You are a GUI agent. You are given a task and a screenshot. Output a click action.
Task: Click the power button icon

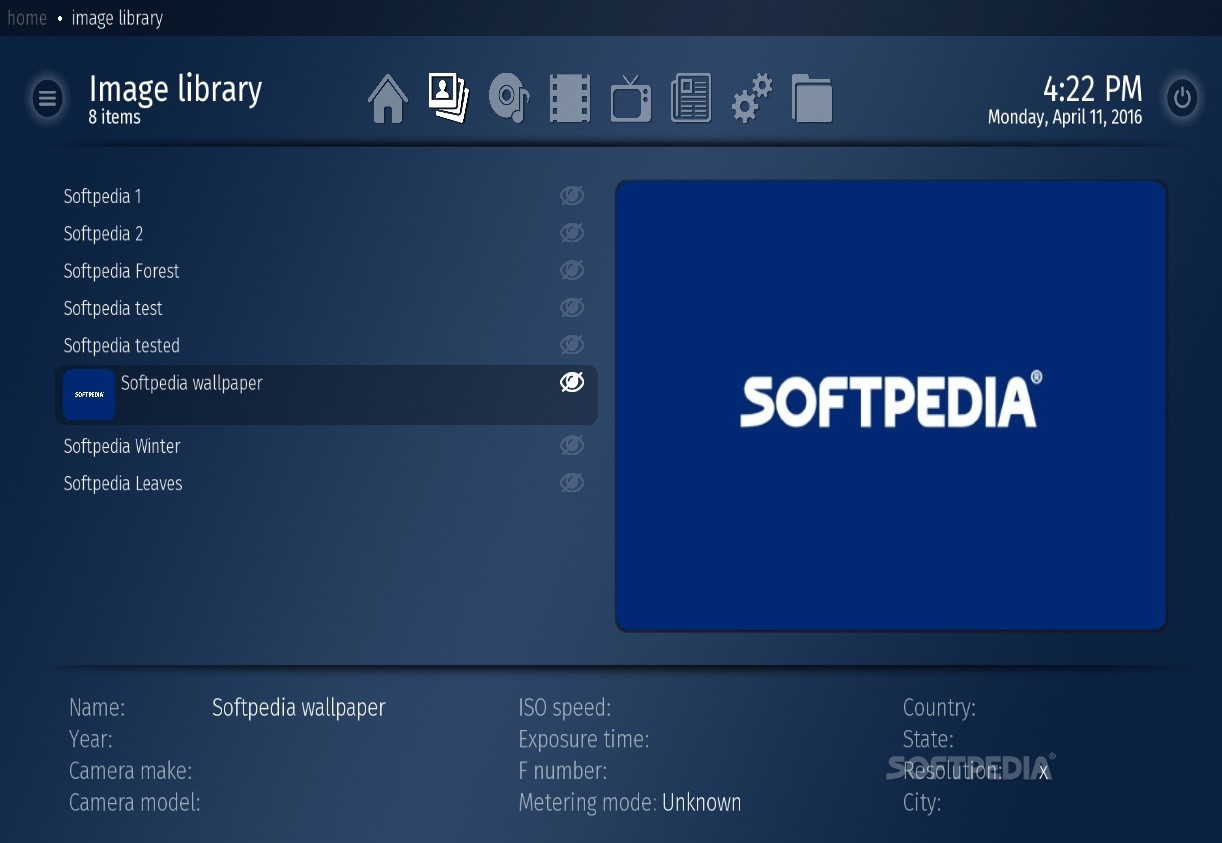point(1183,98)
